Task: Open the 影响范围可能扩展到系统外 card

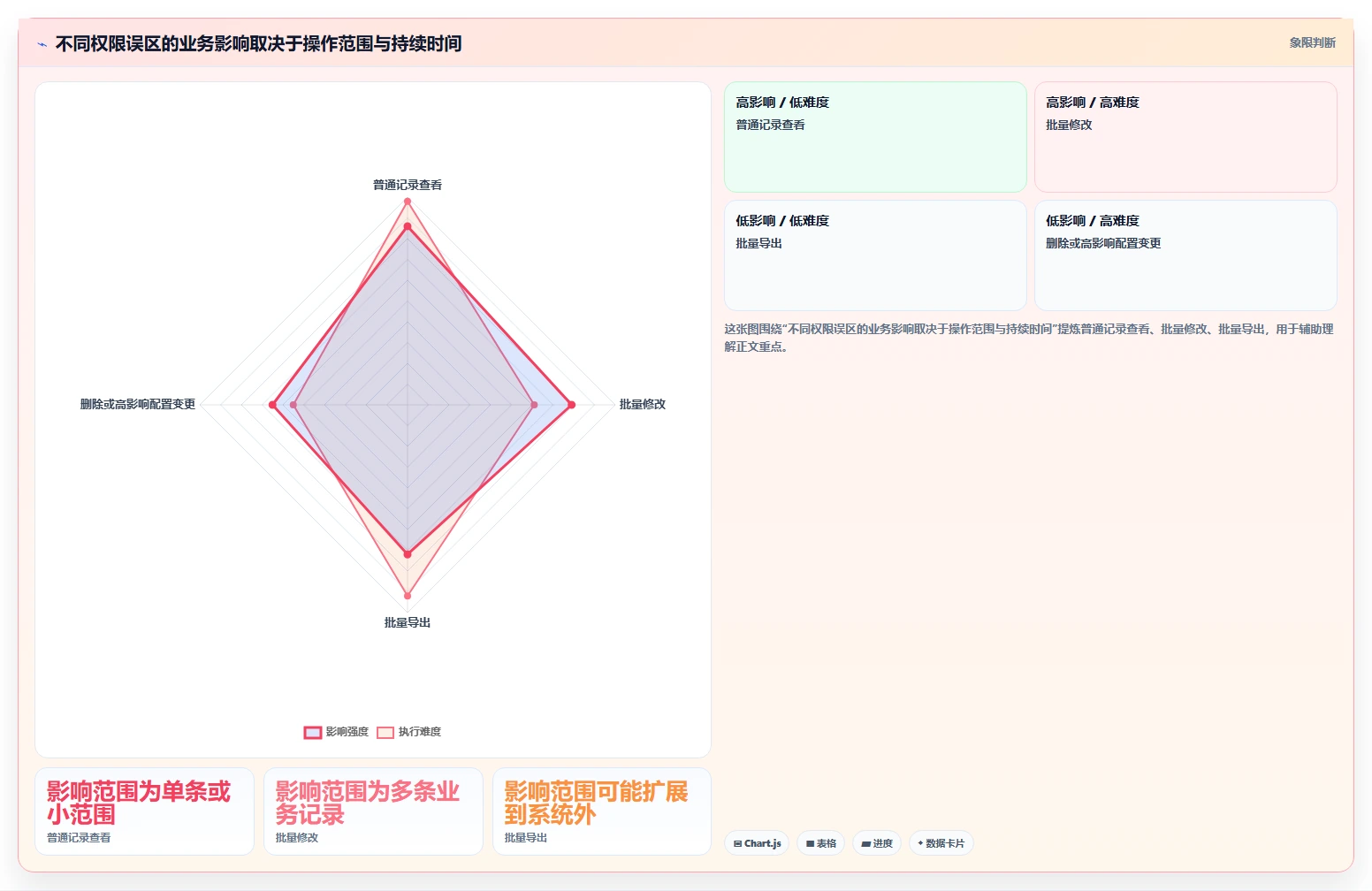Action: coord(602,811)
